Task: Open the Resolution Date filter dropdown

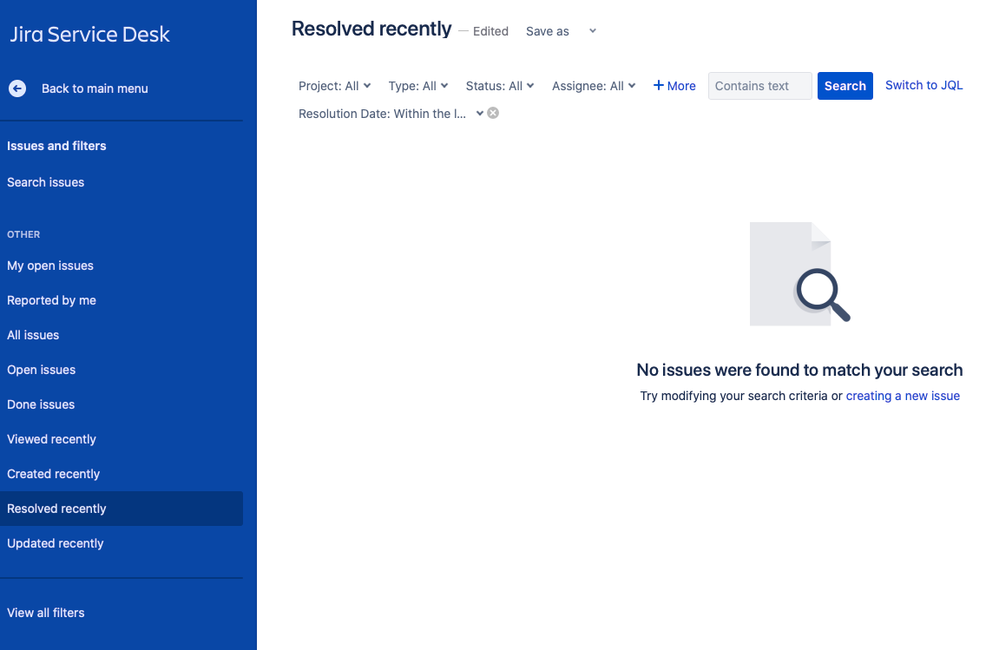Action: (391, 113)
